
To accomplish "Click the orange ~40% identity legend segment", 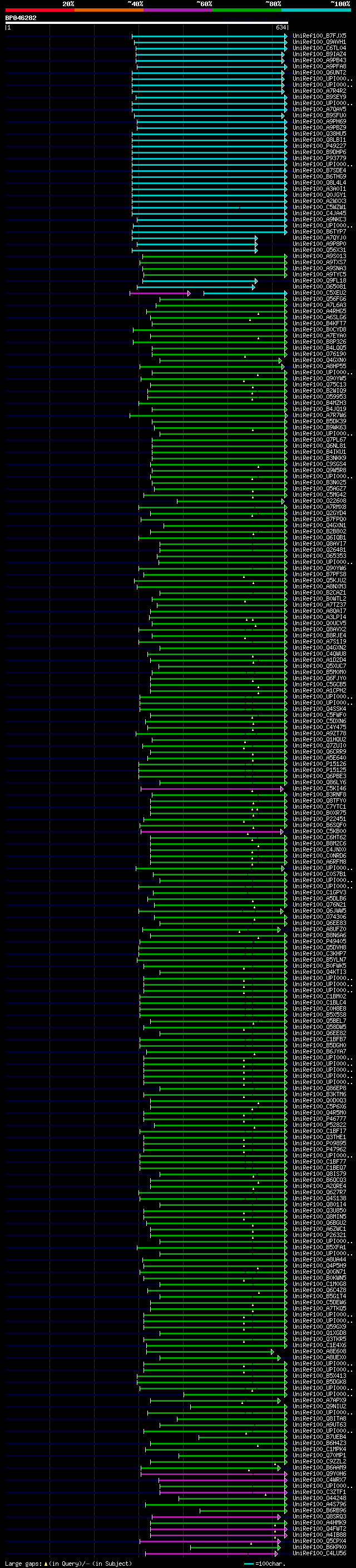I will click(109, 10).
